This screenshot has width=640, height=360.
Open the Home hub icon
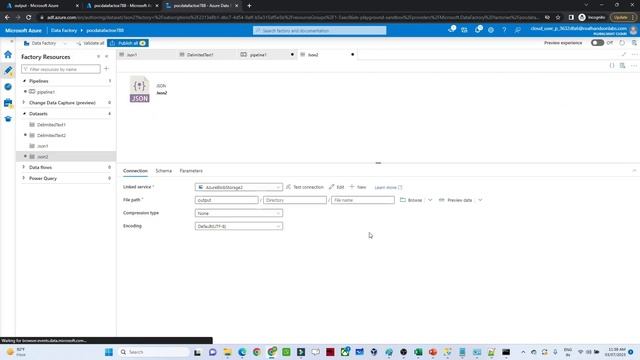pyautogui.click(x=8, y=55)
